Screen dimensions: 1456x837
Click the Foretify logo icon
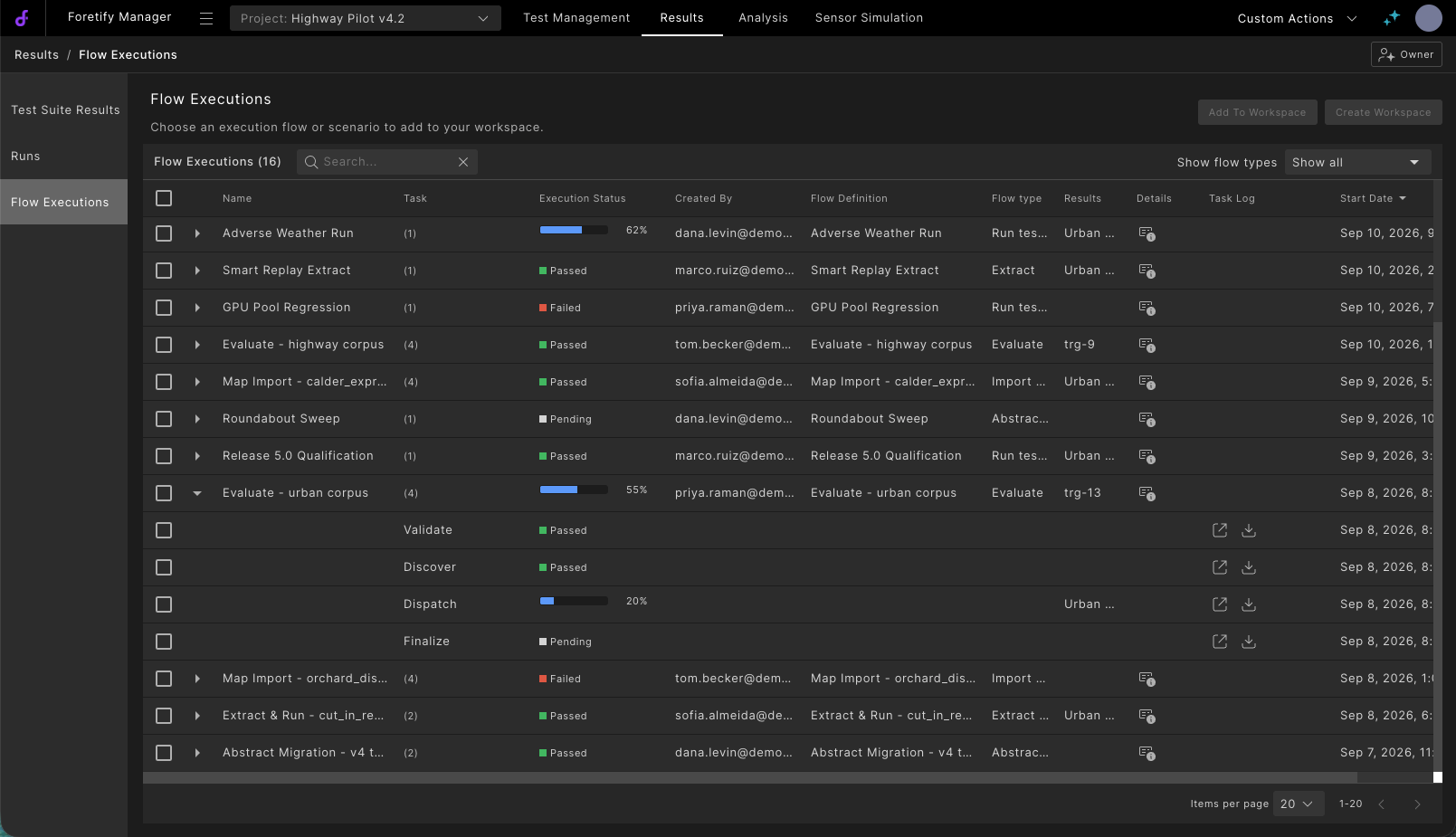[22, 18]
